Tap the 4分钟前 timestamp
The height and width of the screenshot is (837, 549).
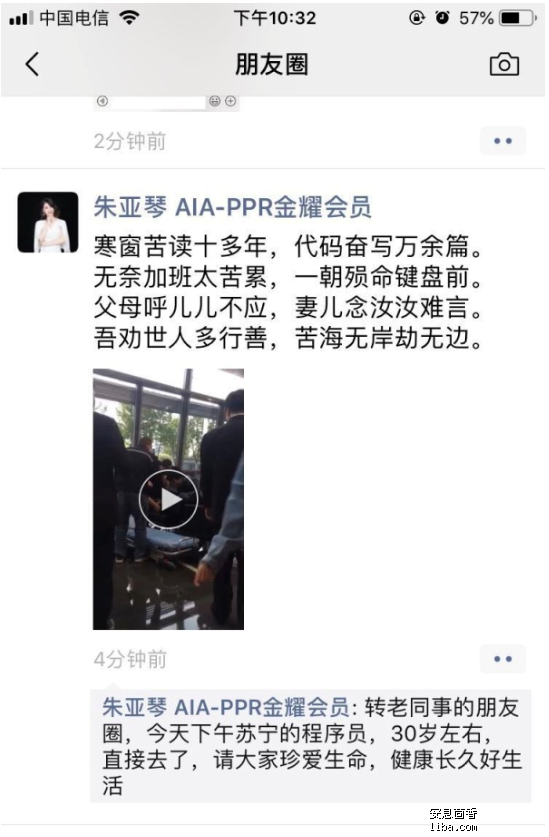[x=130, y=659]
